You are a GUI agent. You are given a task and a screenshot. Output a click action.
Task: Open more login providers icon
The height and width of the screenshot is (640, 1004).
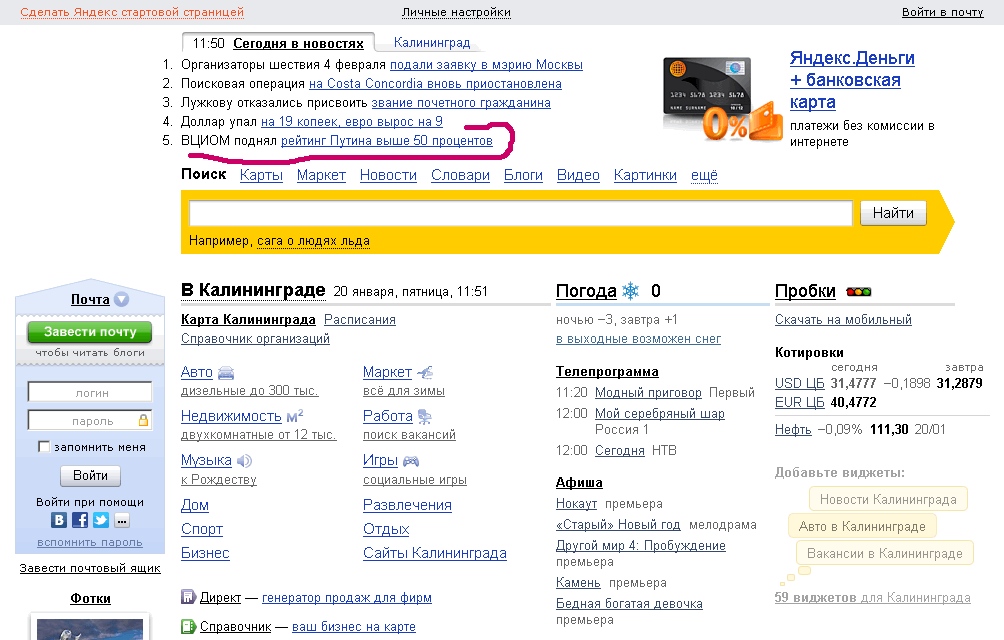(x=122, y=520)
